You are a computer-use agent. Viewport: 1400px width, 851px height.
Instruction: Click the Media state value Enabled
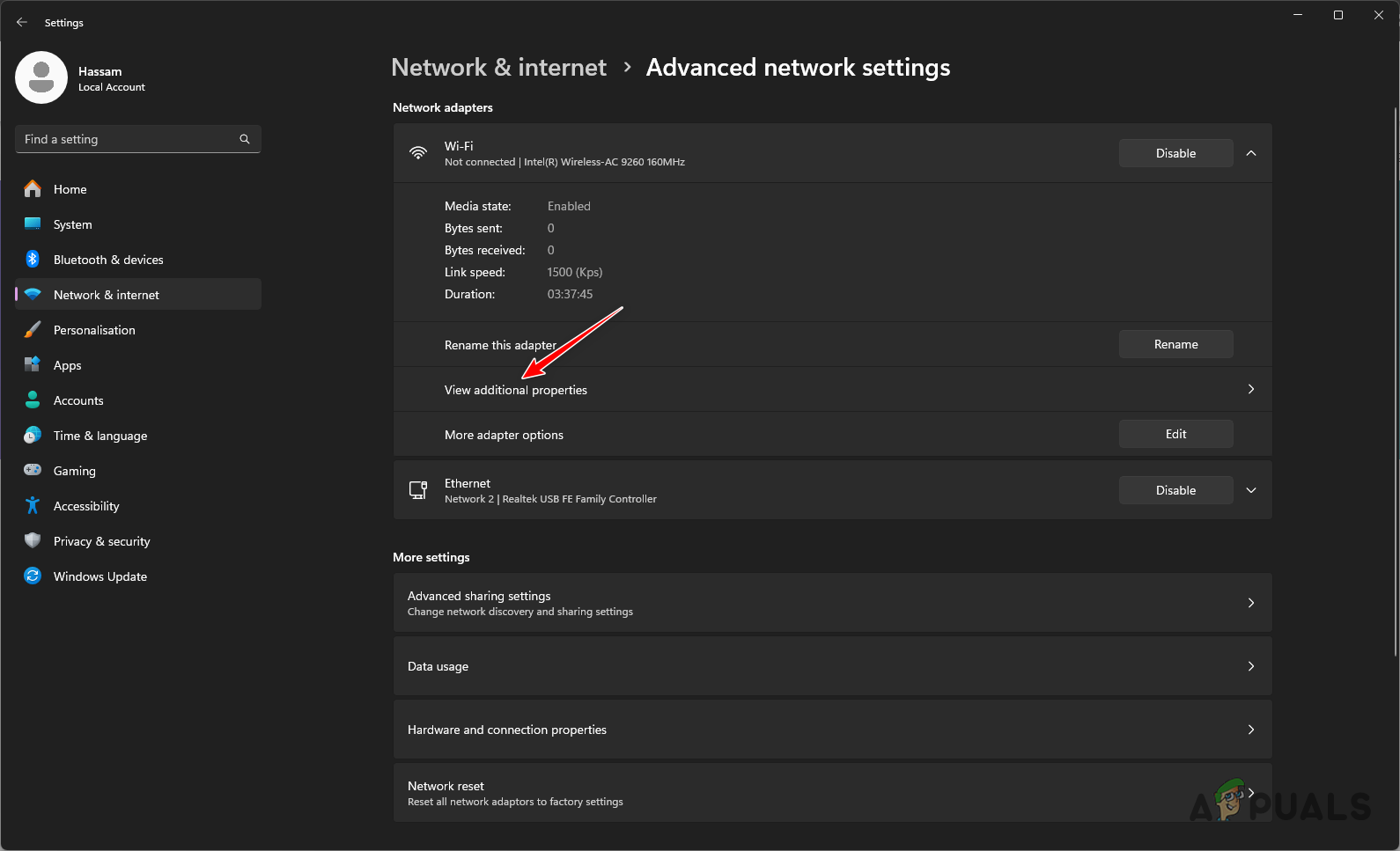point(569,206)
